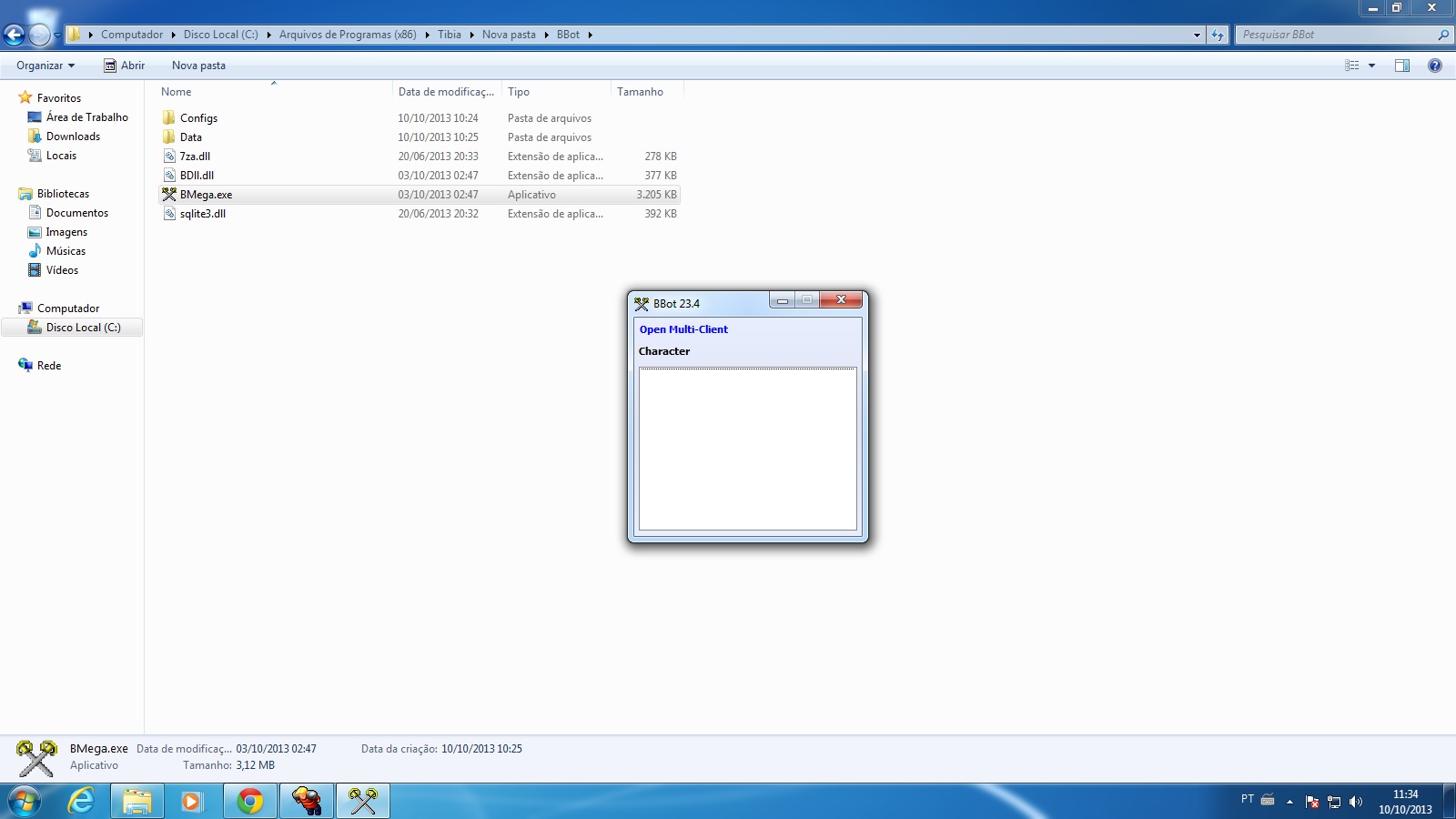The image size is (1456, 819).
Task: Open Google Chrome from the taskbar
Action: pyautogui.click(x=250, y=801)
